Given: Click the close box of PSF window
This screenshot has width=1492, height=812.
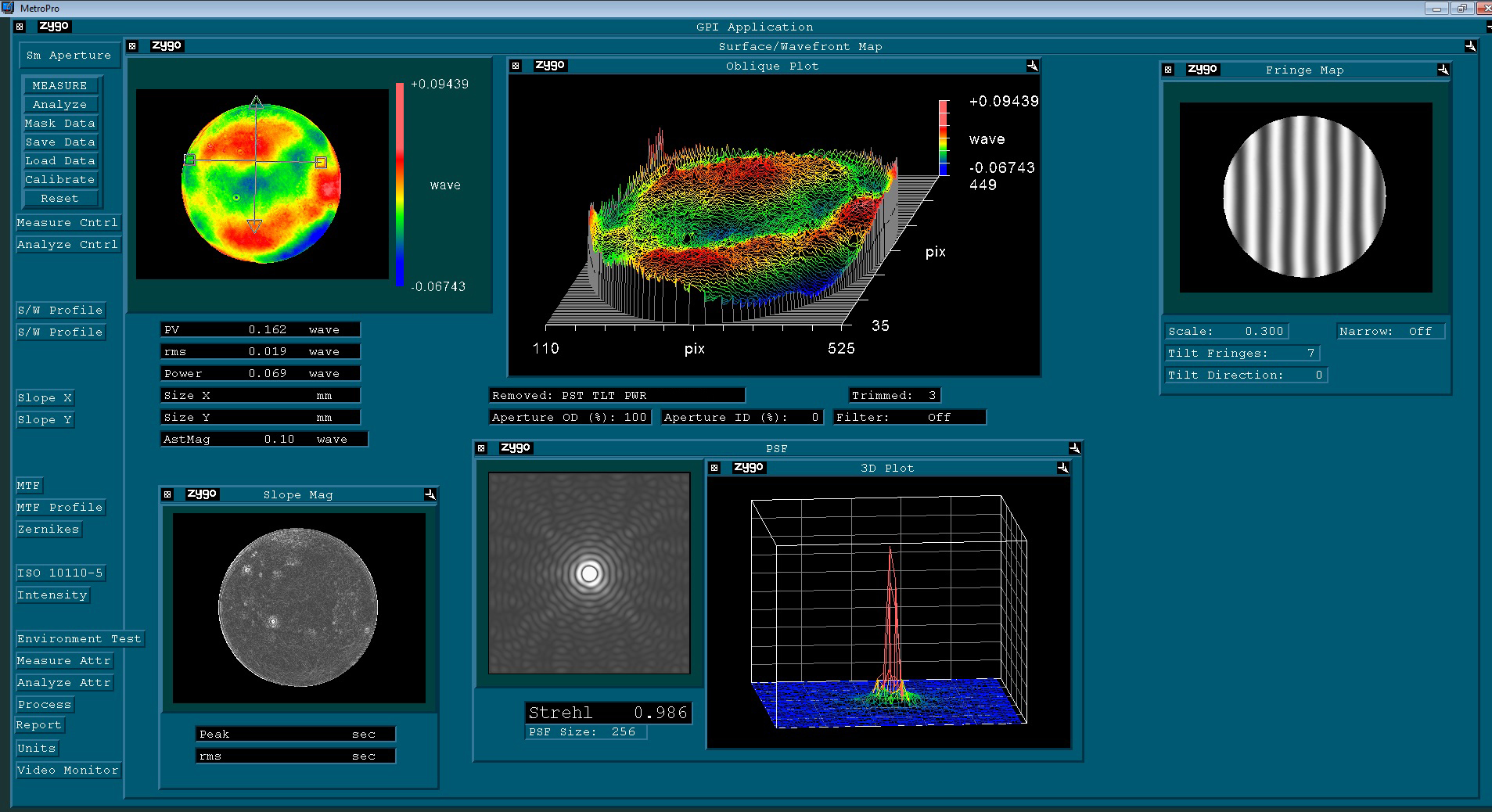Looking at the screenshot, I should (481, 448).
